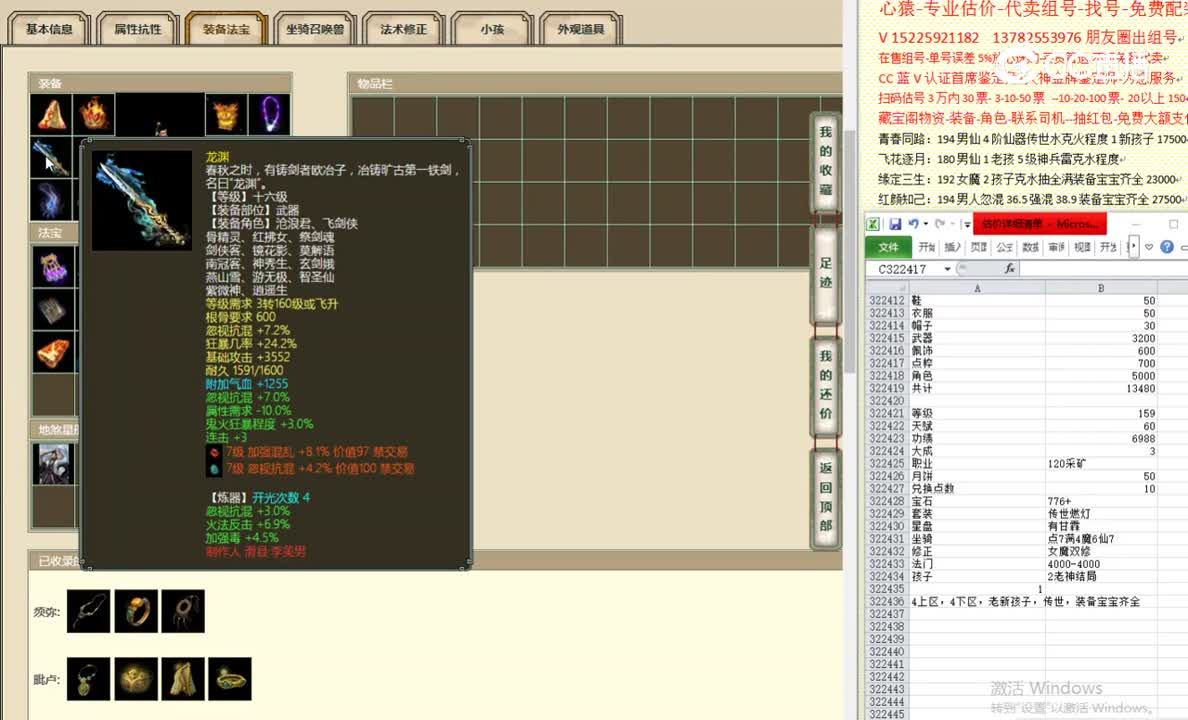Click the fx insert function field
The width and height of the screenshot is (1188, 720).
[x=1010, y=268]
